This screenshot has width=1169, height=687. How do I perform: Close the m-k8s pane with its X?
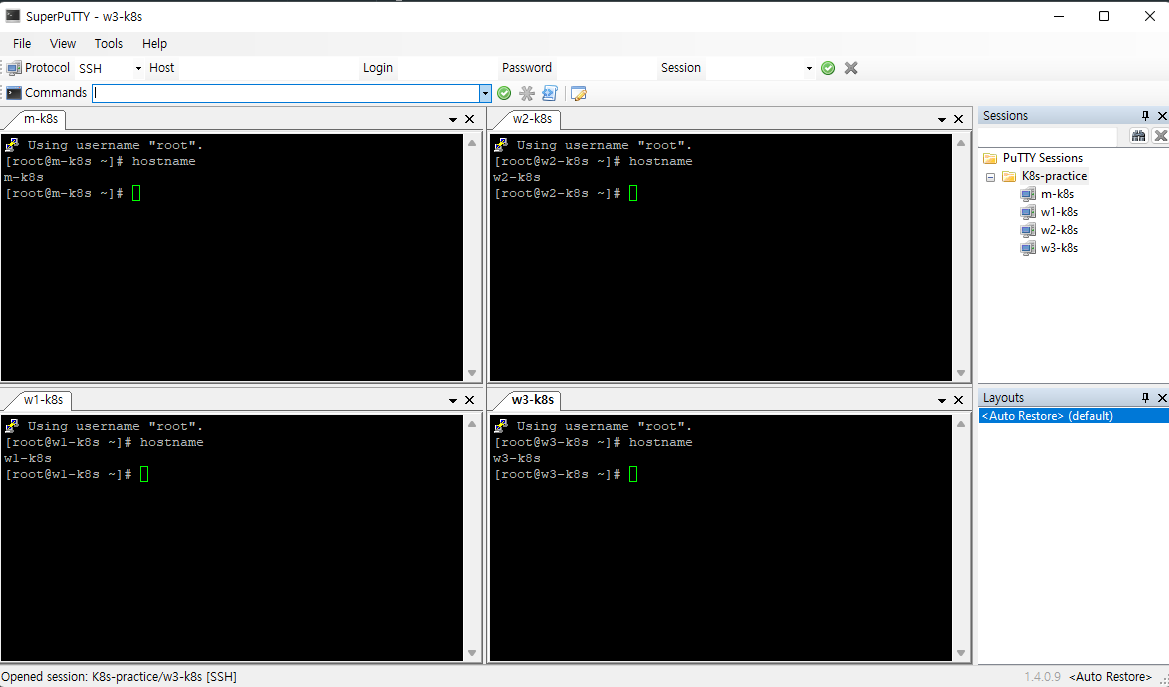(470, 119)
